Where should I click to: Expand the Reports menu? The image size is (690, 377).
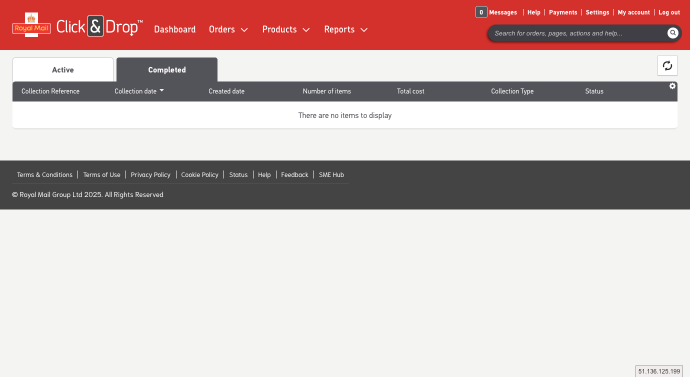(346, 29)
